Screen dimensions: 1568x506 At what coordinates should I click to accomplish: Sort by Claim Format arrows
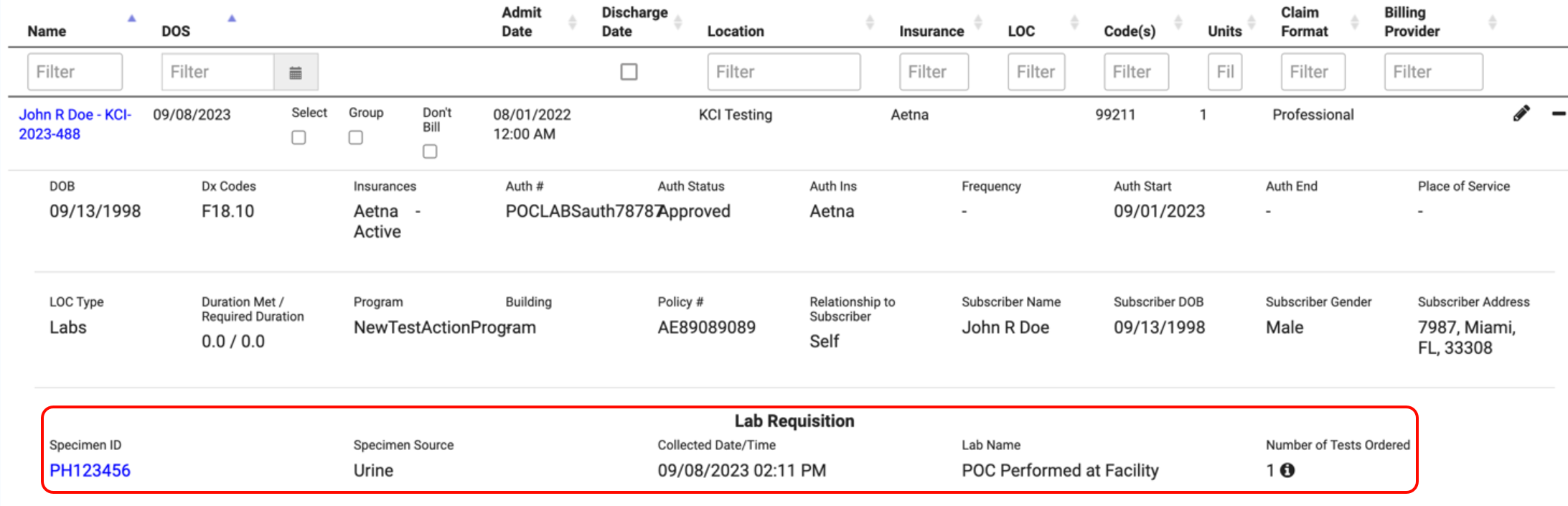1354,22
